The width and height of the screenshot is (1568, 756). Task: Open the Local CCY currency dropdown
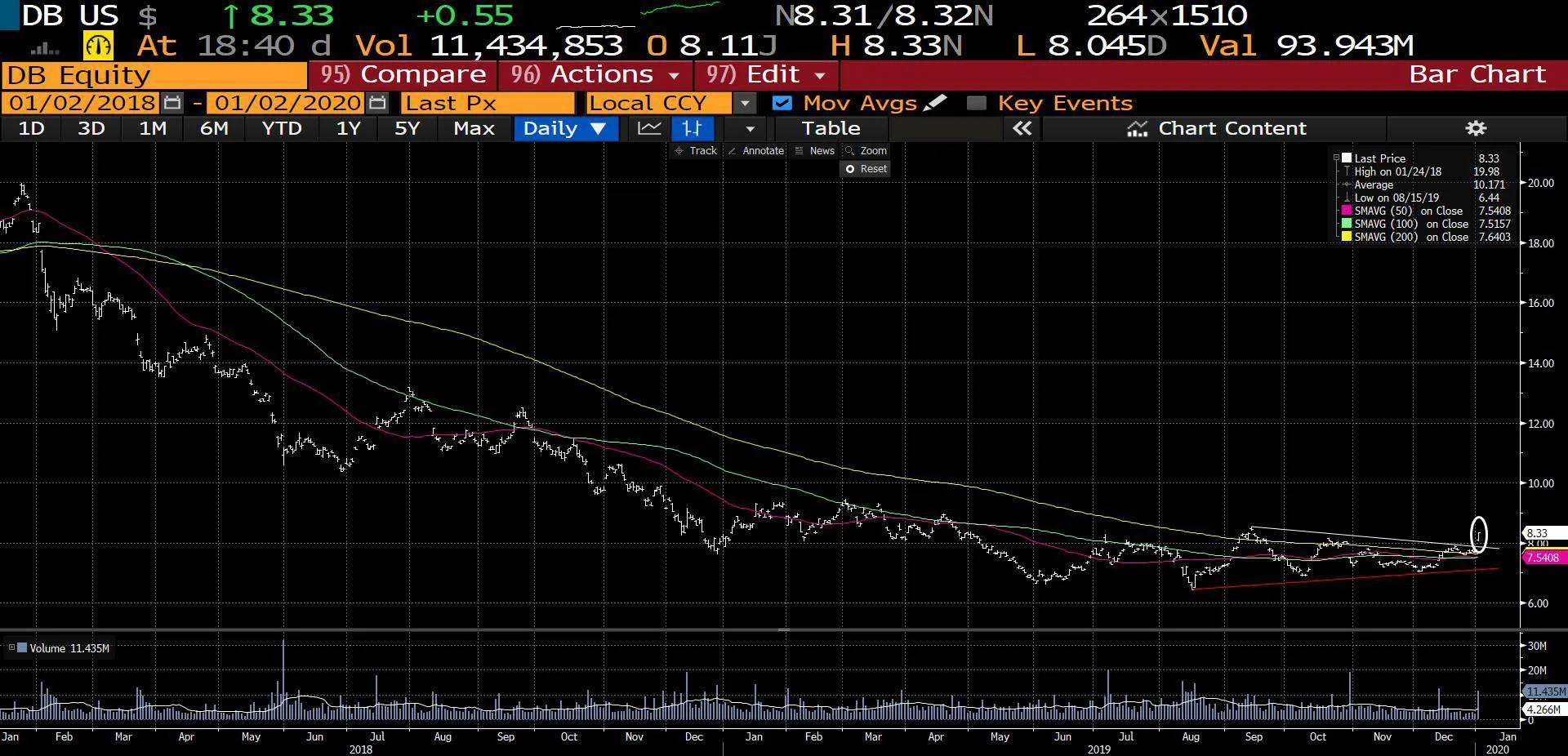click(x=744, y=103)
